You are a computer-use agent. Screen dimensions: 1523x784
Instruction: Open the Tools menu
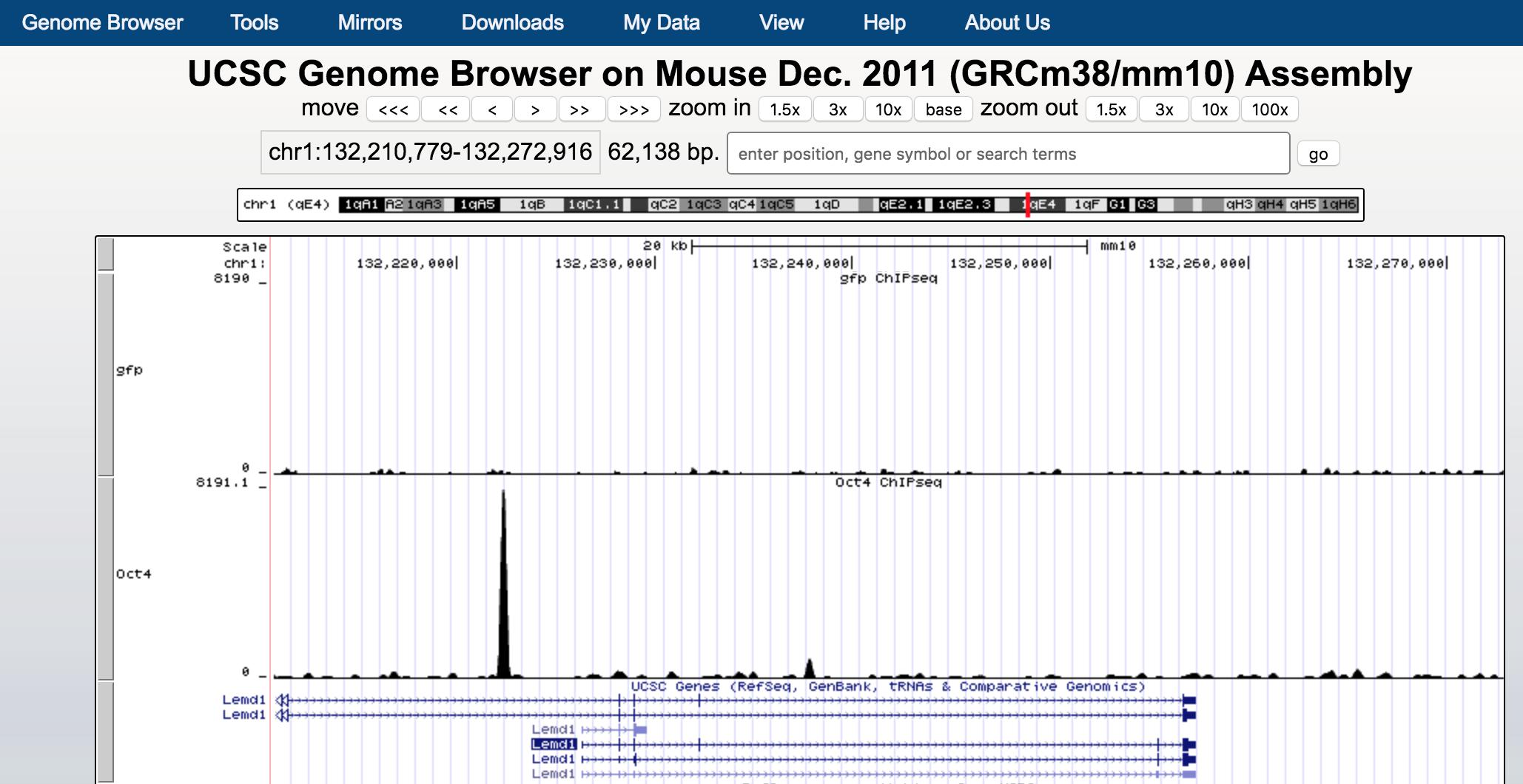[255, 22]
